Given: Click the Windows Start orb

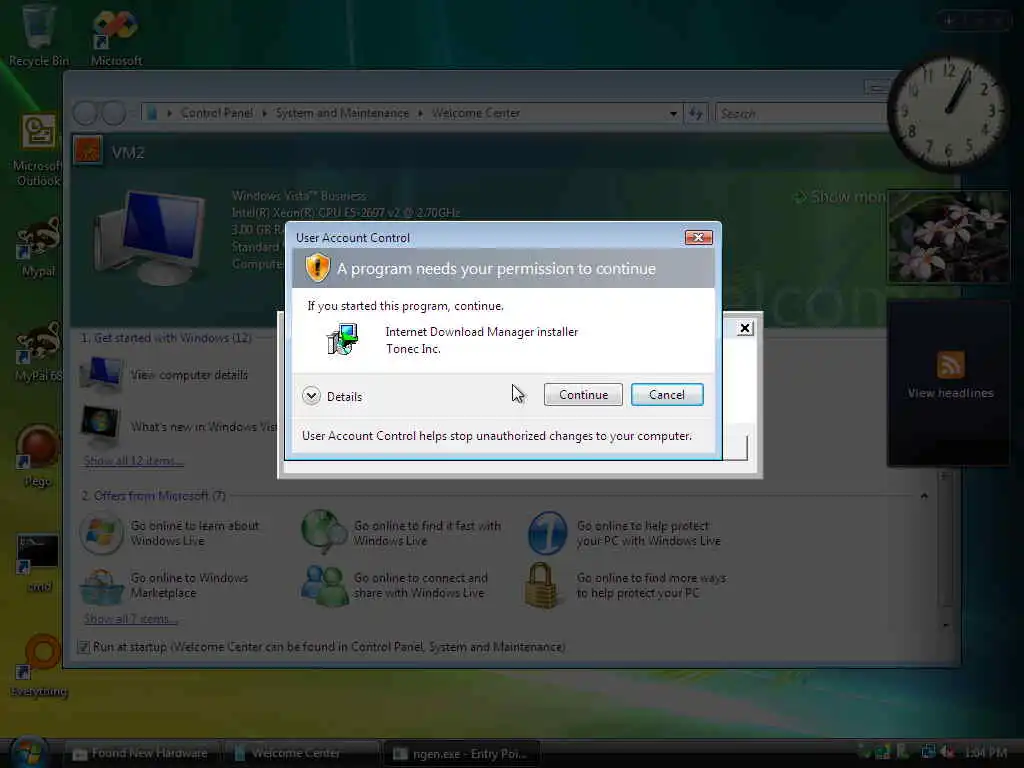Looking at the screenshot, I should tap(28, 752).
